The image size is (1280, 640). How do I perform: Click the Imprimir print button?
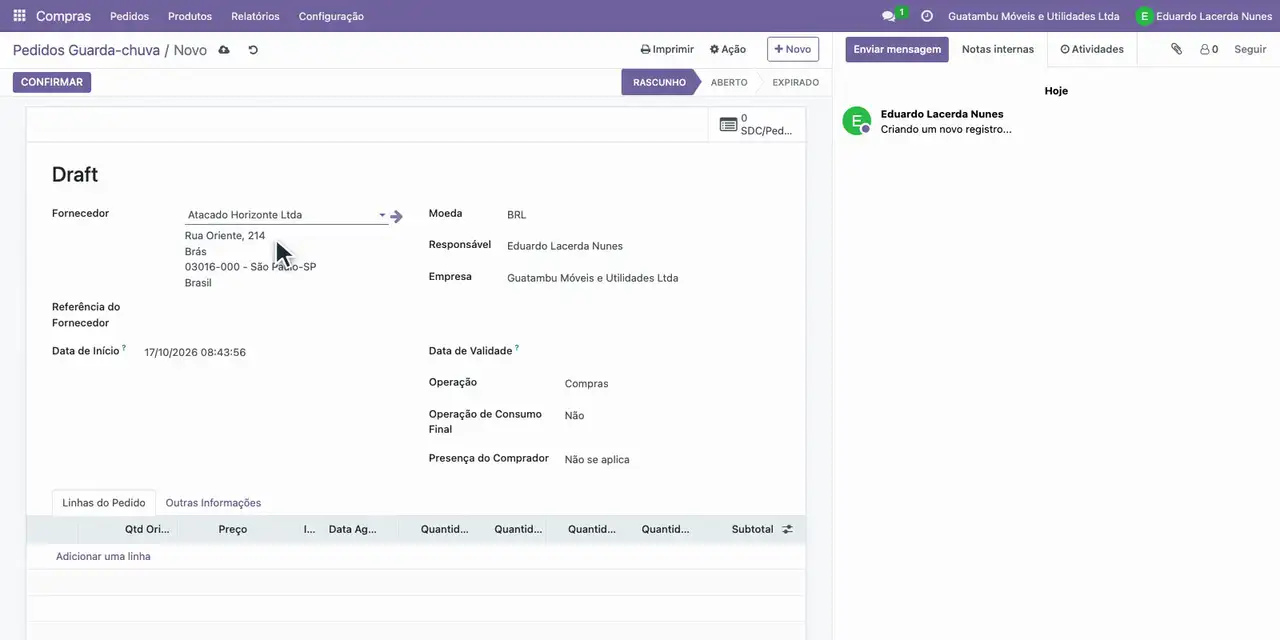point(667,49)
